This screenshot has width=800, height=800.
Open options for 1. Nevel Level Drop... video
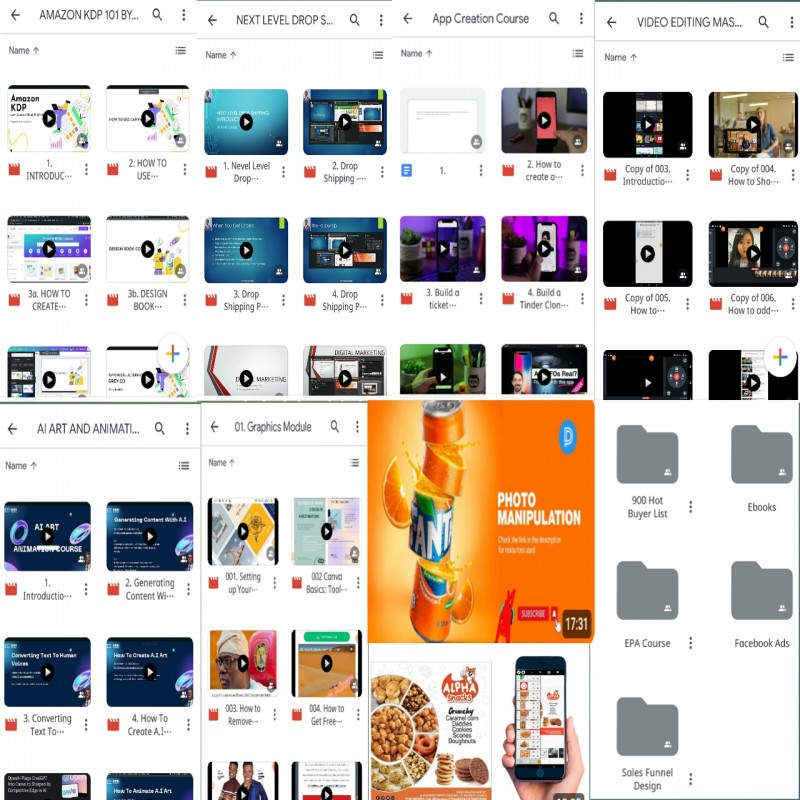(284, 172)
